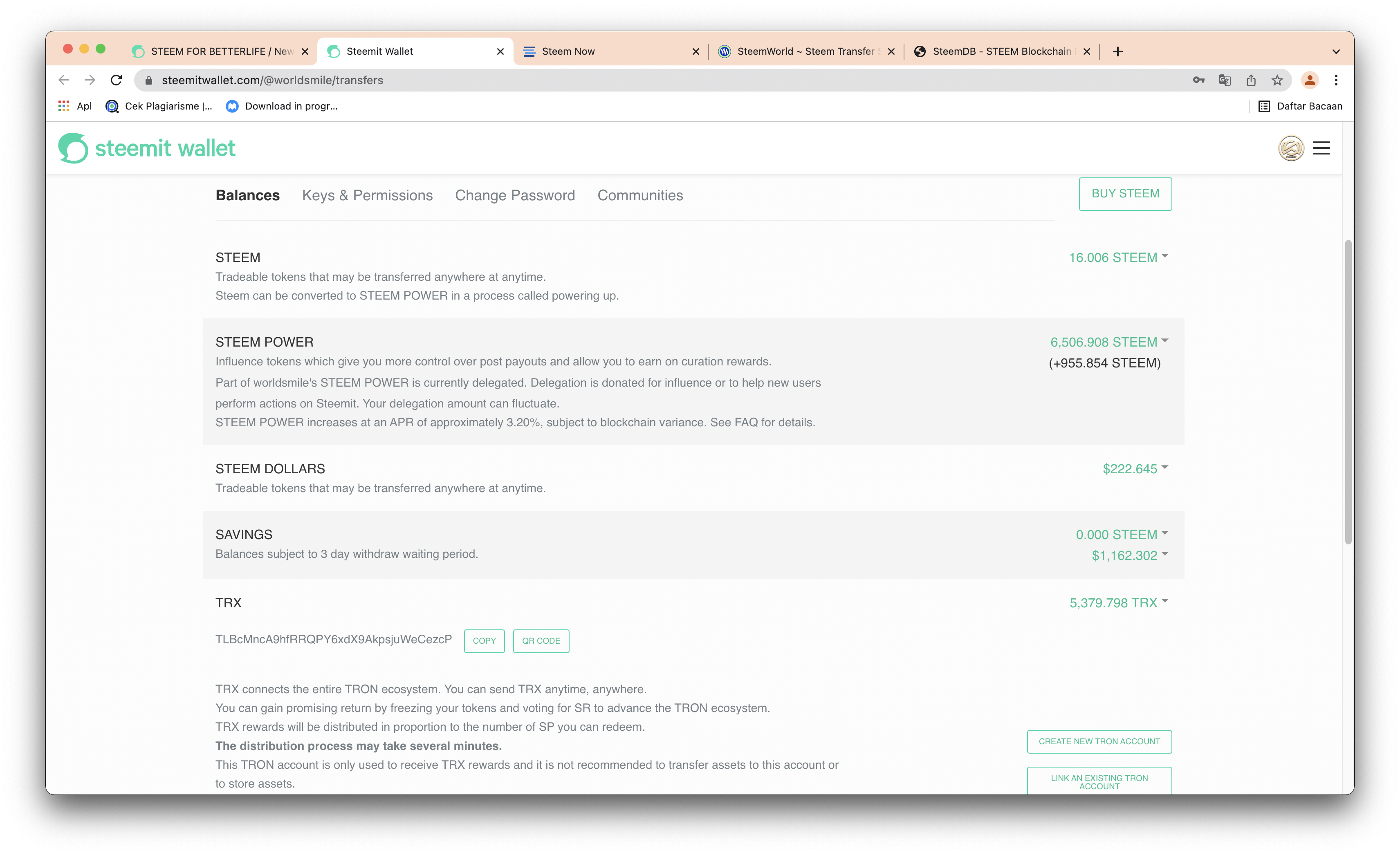Viewport: 1400px width, 855px height.
Task: Click the BUY STEEM button
Action: 1125,194
